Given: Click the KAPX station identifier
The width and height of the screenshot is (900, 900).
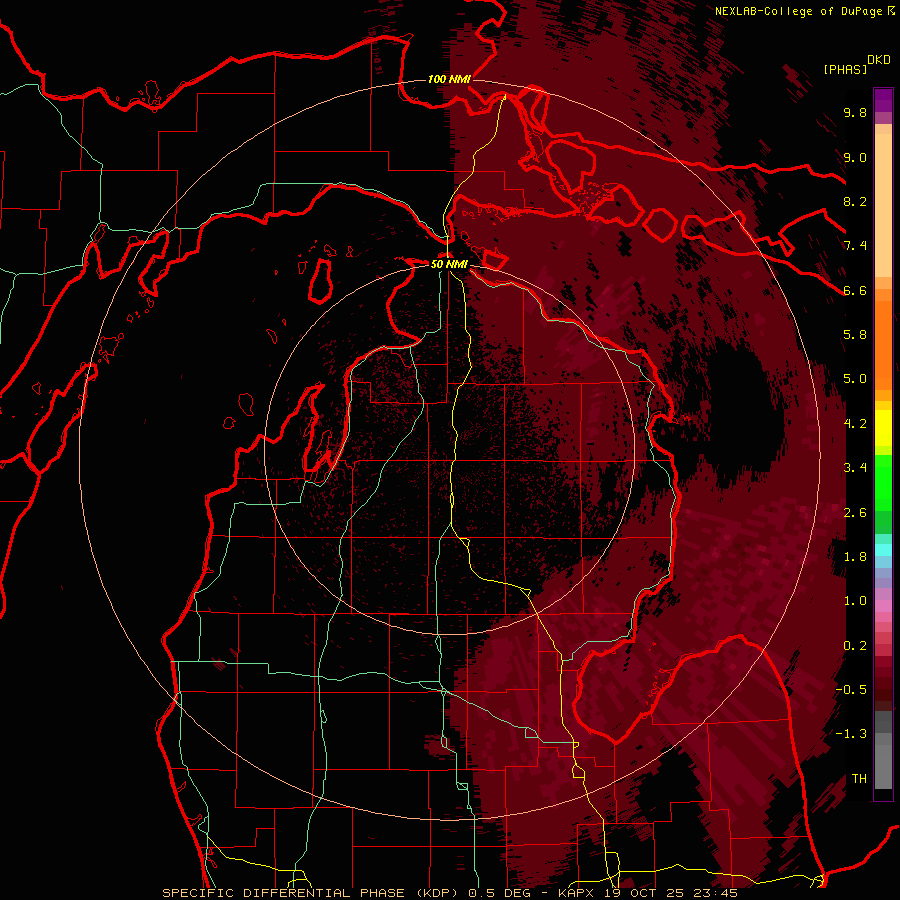Looking at the screenshot, I should 578,893.
